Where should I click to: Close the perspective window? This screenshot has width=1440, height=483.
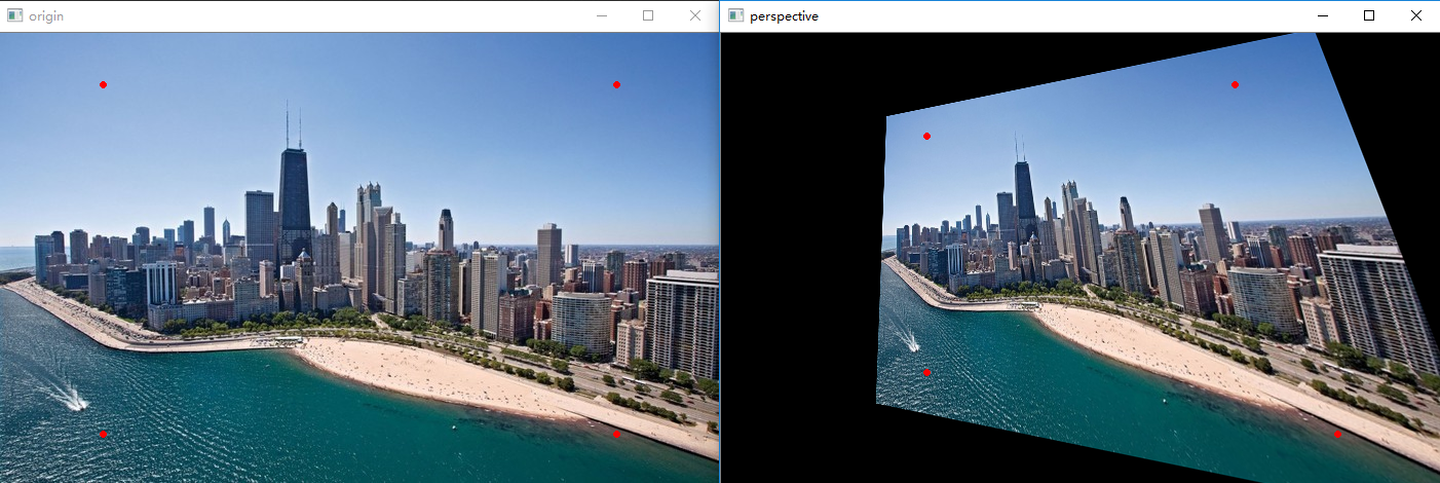[1416, 16]
